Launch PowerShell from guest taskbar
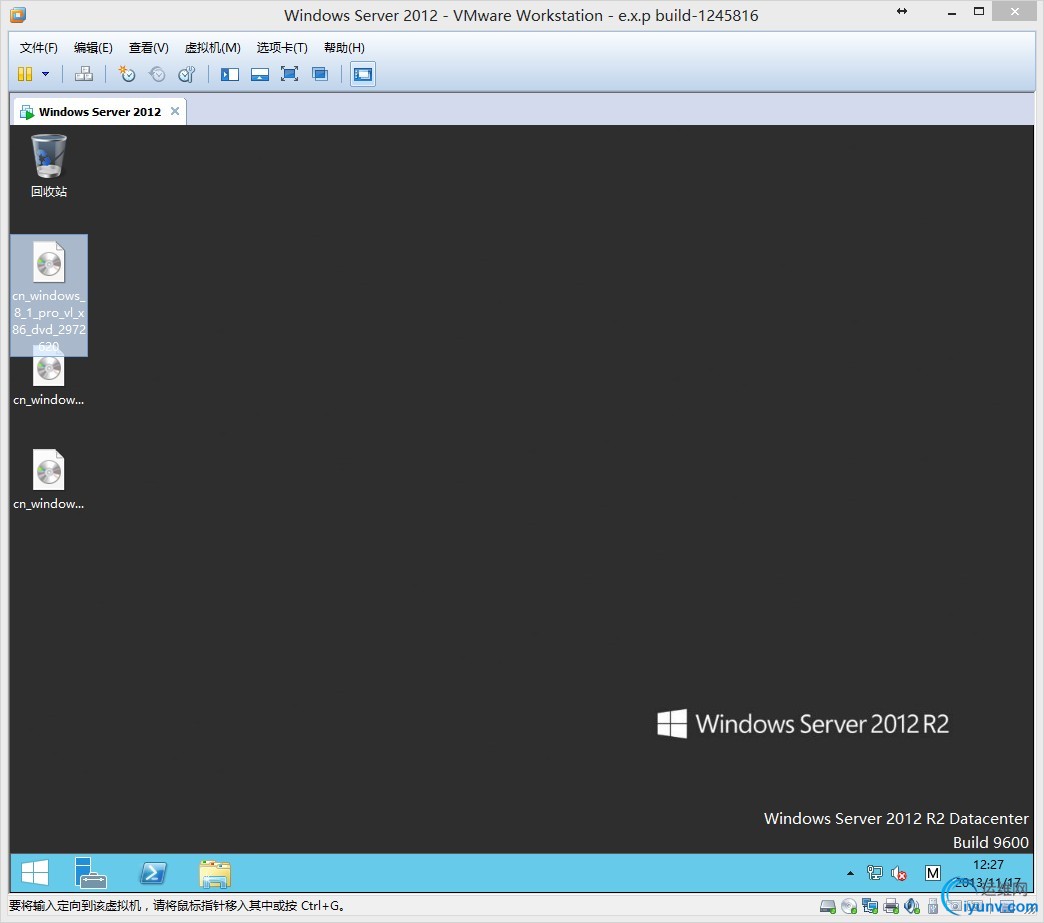Viewport: 1044px width, 923px height. coord(152,873)
